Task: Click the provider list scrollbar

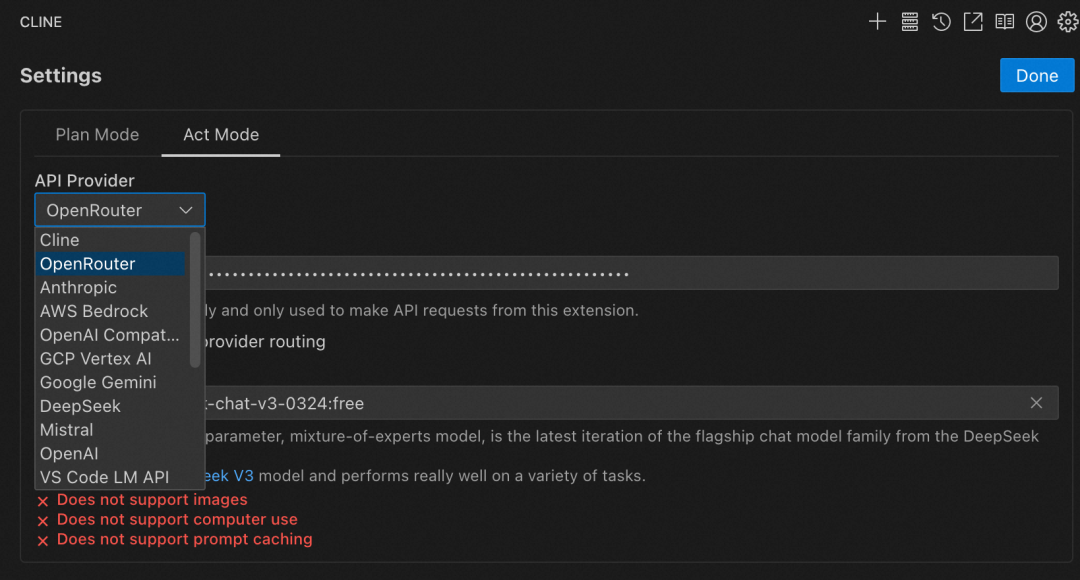Action: pos(195,300)
